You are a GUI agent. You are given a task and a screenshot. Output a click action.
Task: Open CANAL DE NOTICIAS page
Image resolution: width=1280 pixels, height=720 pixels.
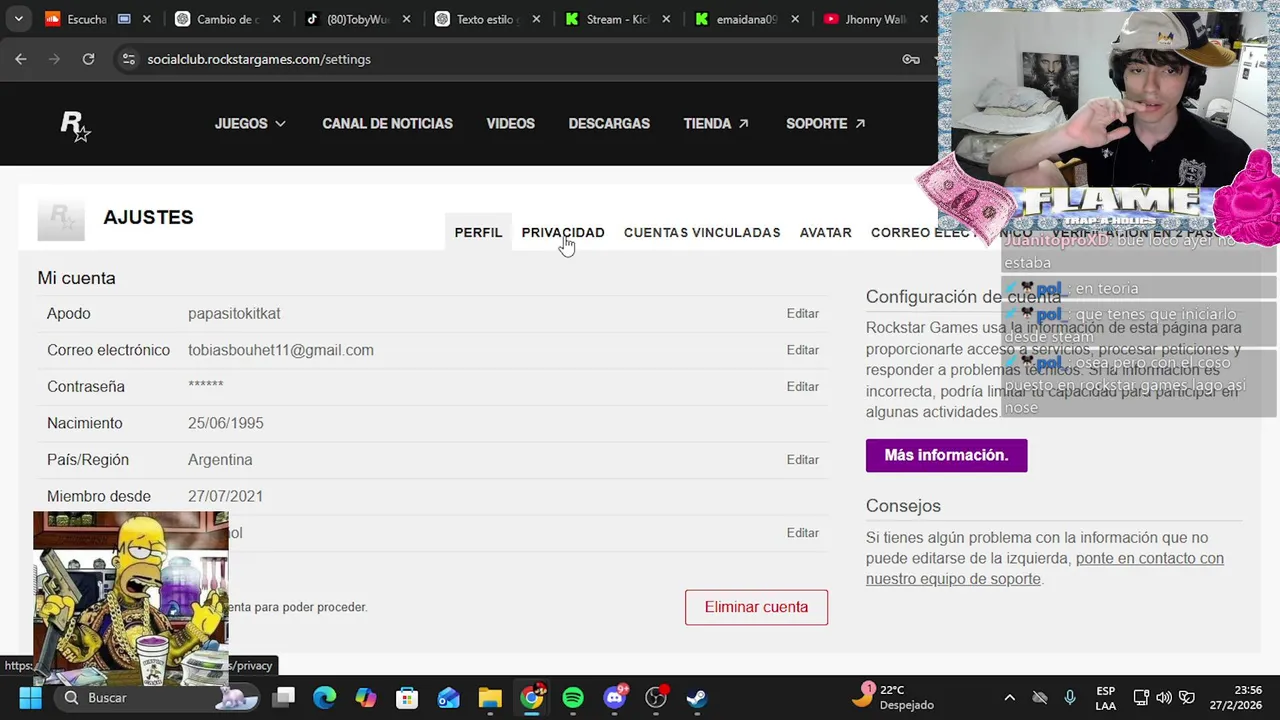point(387,123)
